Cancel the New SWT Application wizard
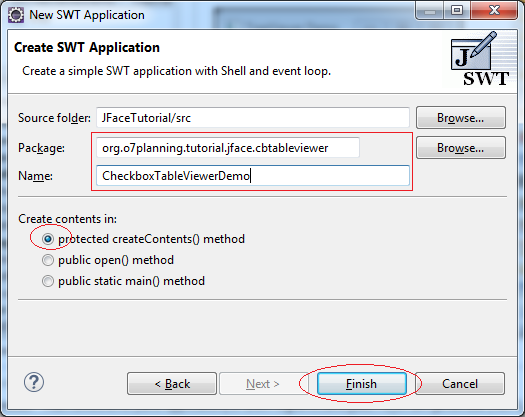This screenshot has height=417, width=525. click(460, 384)
